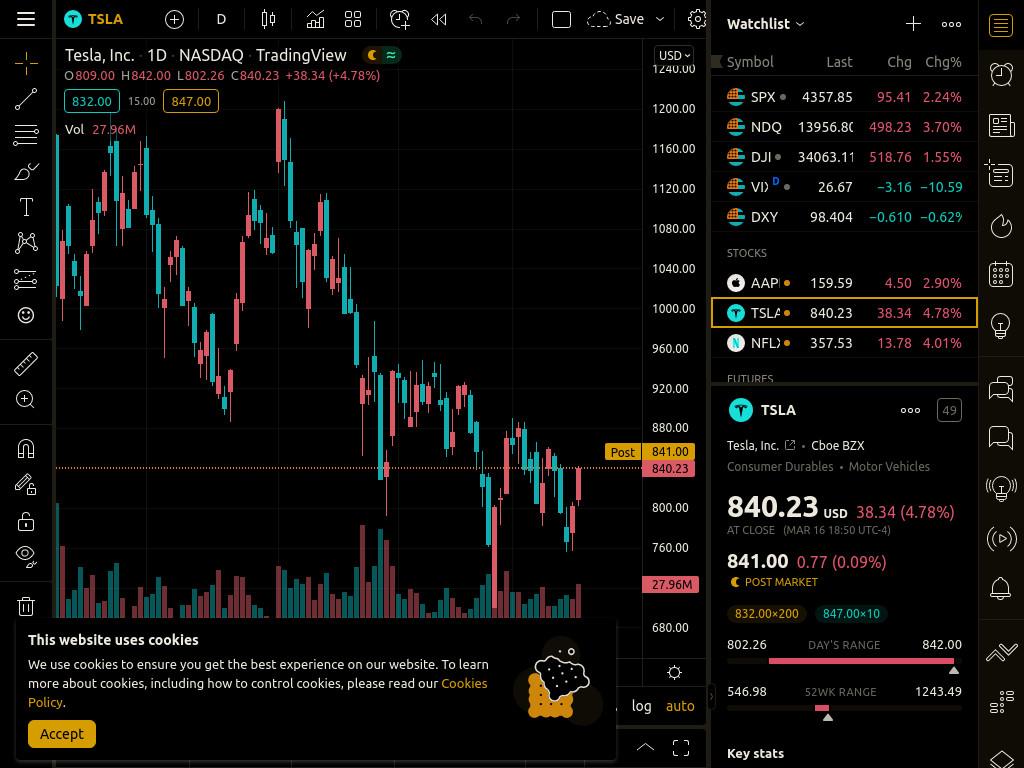Open the USD currency dropdown
The width and height of the screenshot is (1024, 768).
click(675, 56)
